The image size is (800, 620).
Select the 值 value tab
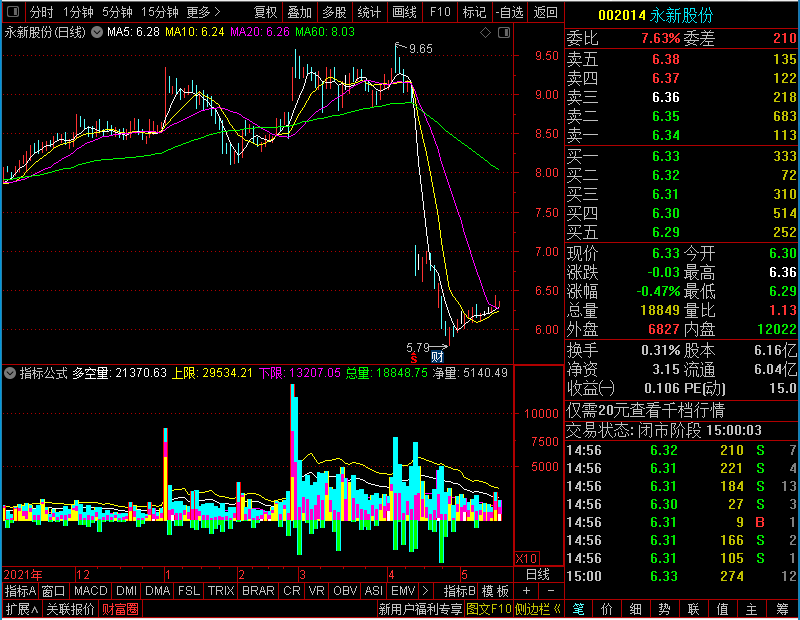click(722, 609)
